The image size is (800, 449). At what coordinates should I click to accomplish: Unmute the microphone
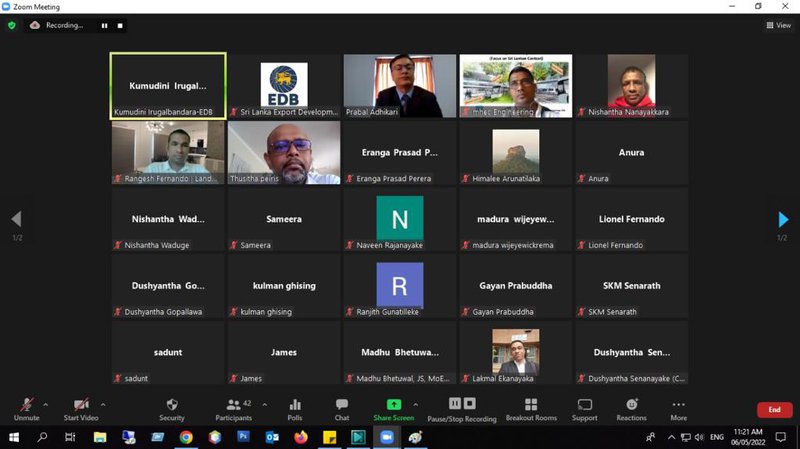27,410
